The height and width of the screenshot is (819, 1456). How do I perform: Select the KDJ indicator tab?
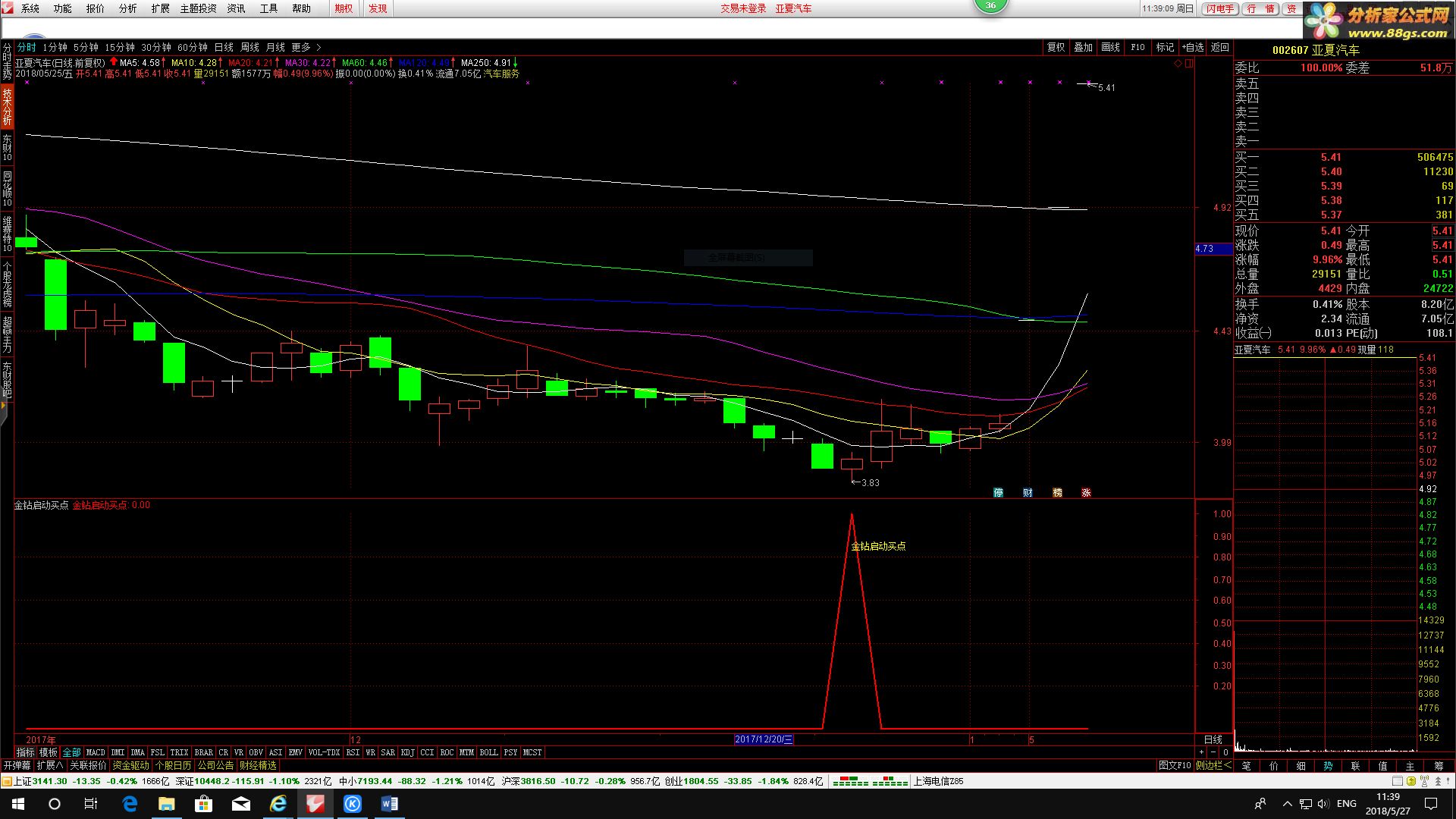coord(408,752)
